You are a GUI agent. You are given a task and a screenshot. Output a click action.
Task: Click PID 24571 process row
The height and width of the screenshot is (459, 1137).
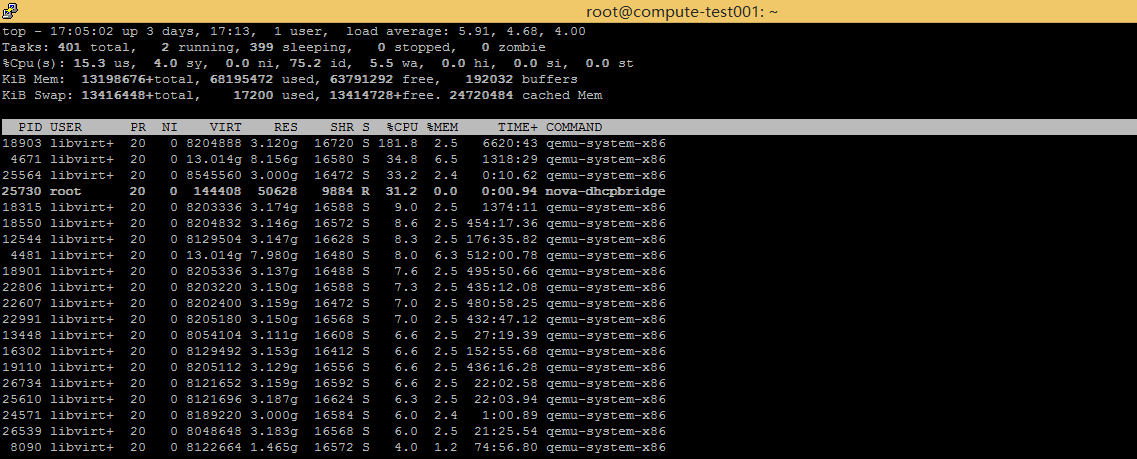(334, 415)
